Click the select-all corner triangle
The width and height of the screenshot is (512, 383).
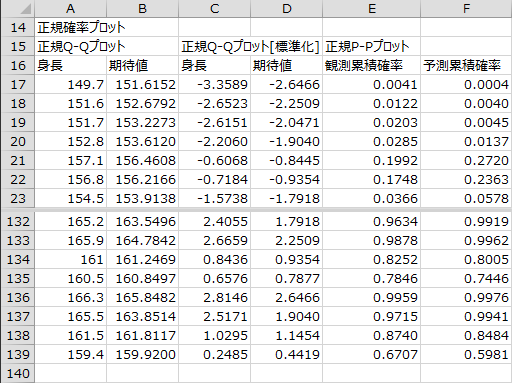[x=25, y=8]
